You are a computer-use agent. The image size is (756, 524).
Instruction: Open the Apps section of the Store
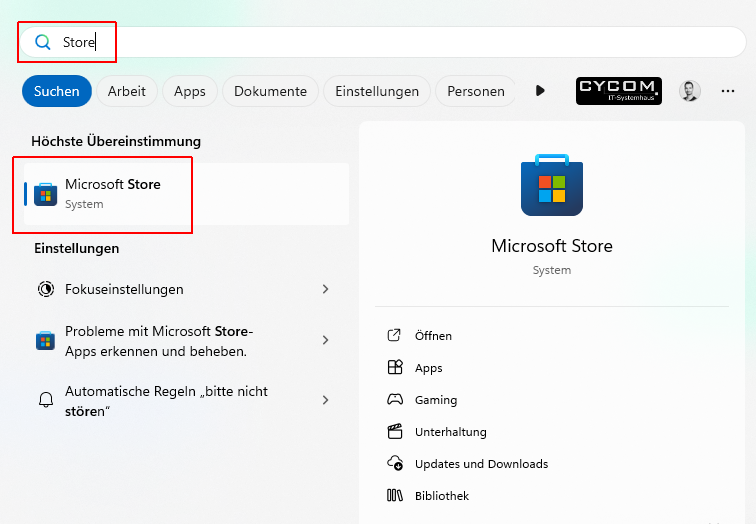coord(429,368)
